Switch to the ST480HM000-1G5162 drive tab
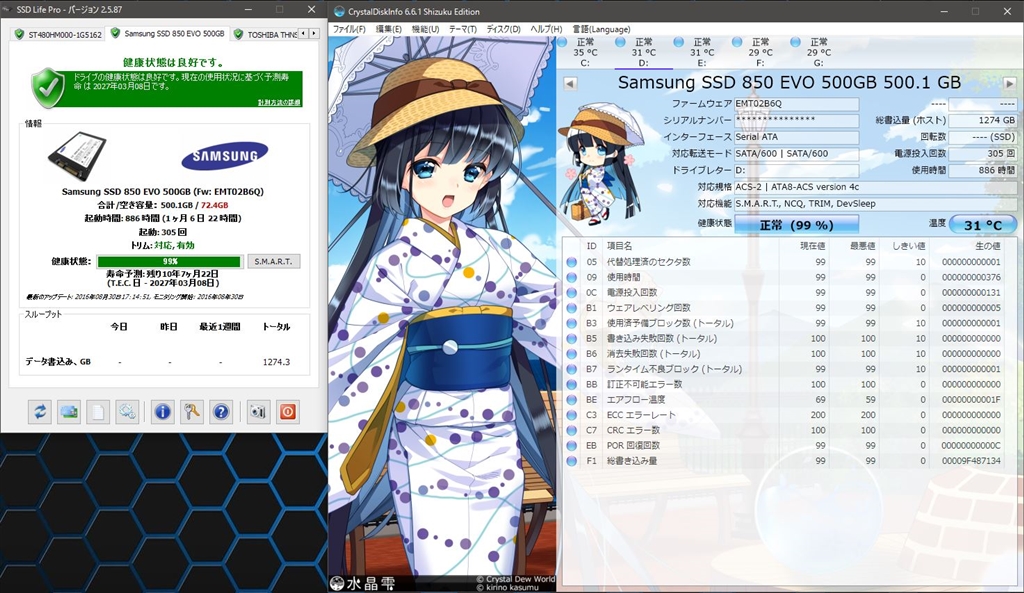The width and height of the screenshot is (1024, 593). click(57, 34)
